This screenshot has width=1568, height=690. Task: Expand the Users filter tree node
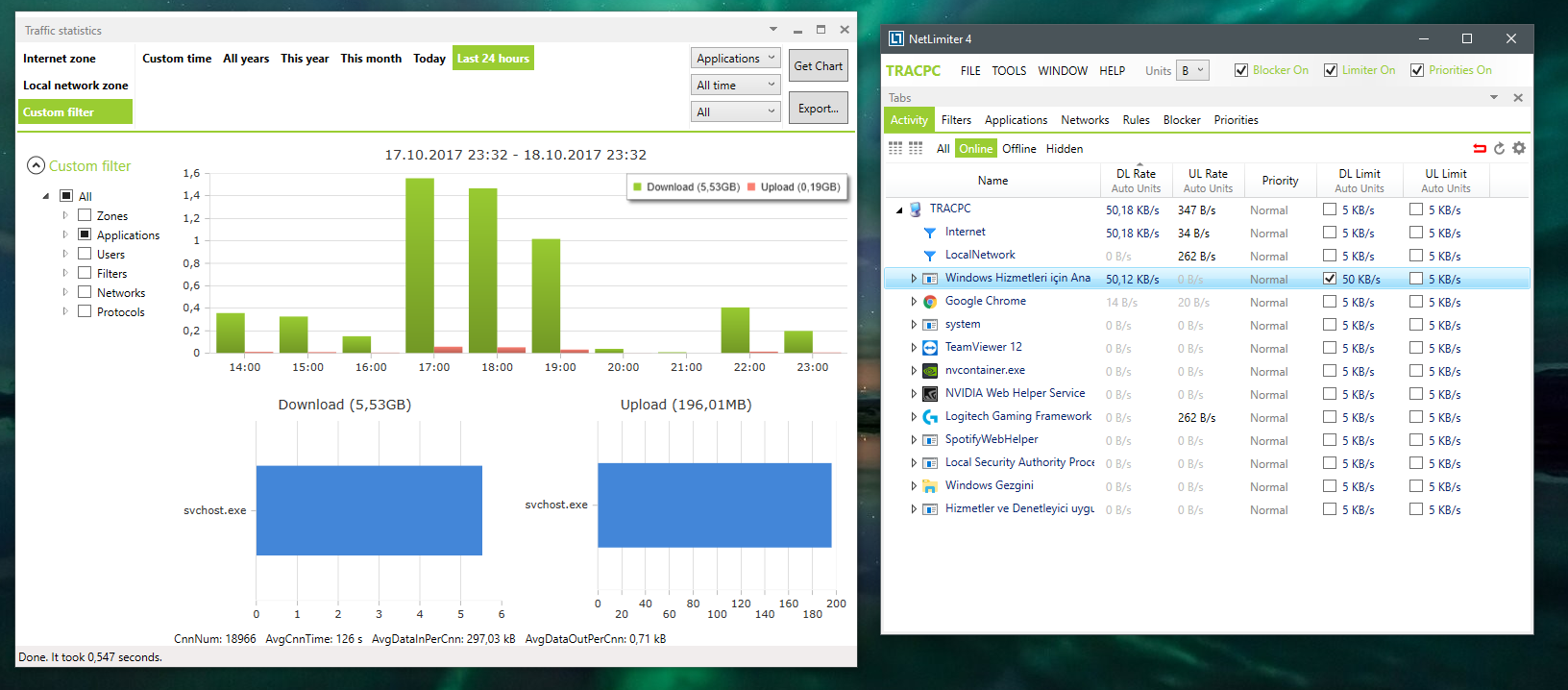pos(65,254)
